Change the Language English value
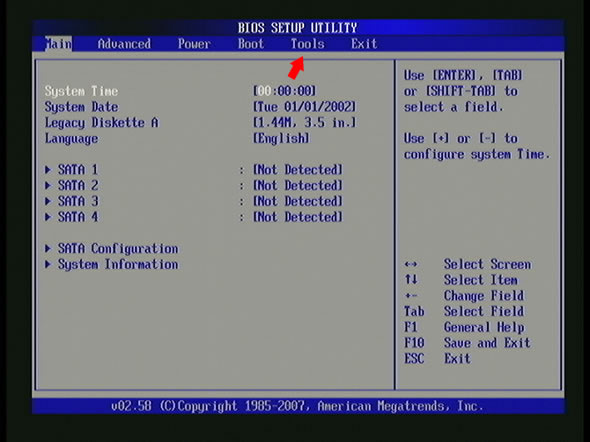Image resolution: width=590 pixels, height=442 pixels. [281, 138]
